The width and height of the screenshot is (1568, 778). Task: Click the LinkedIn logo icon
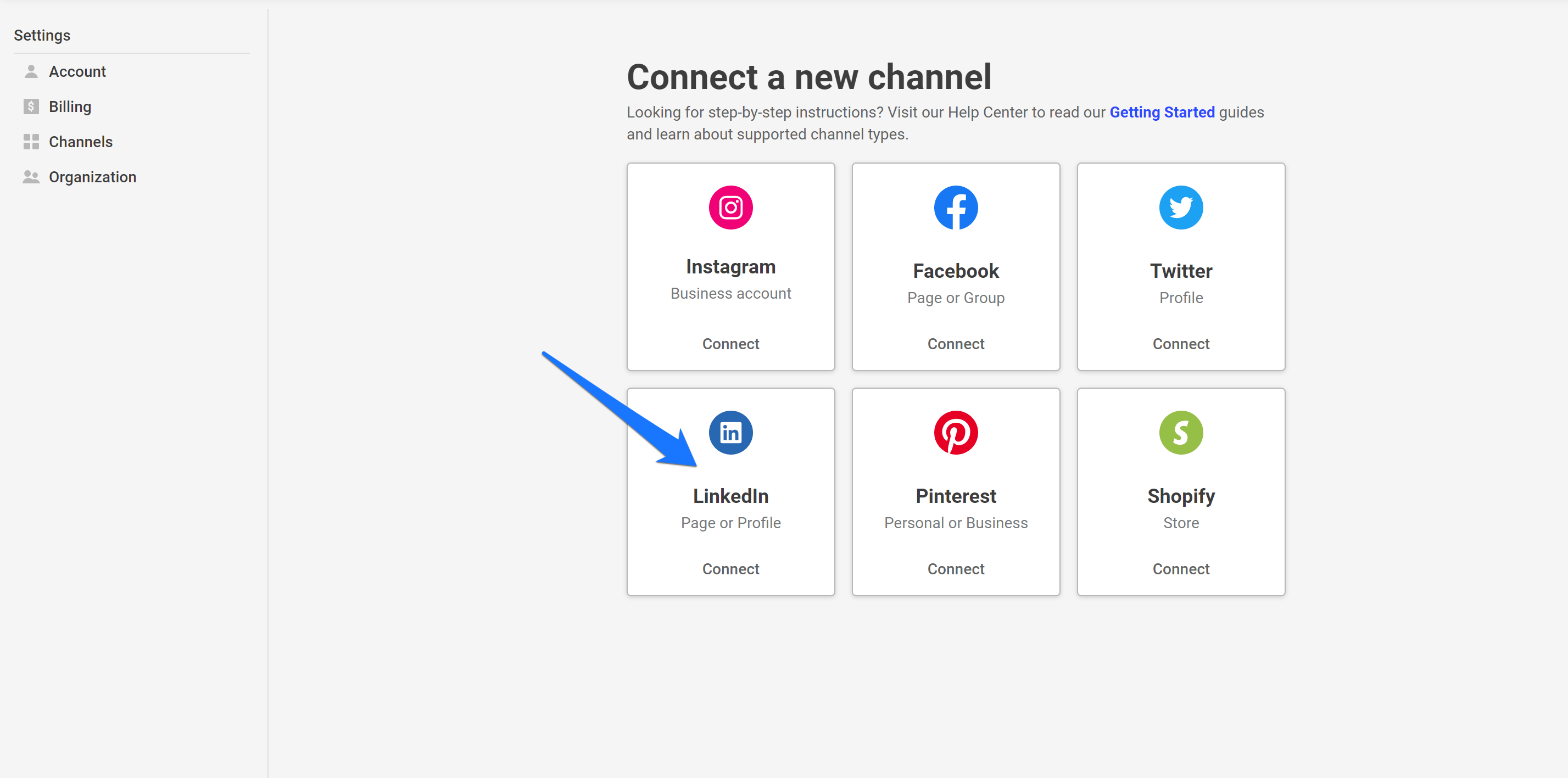coord(730,433)
